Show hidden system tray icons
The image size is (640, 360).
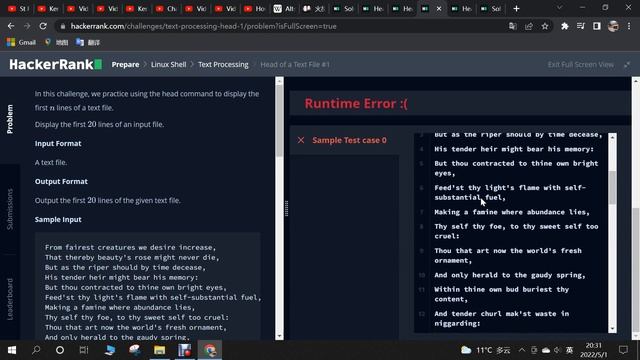coord(522,350)
